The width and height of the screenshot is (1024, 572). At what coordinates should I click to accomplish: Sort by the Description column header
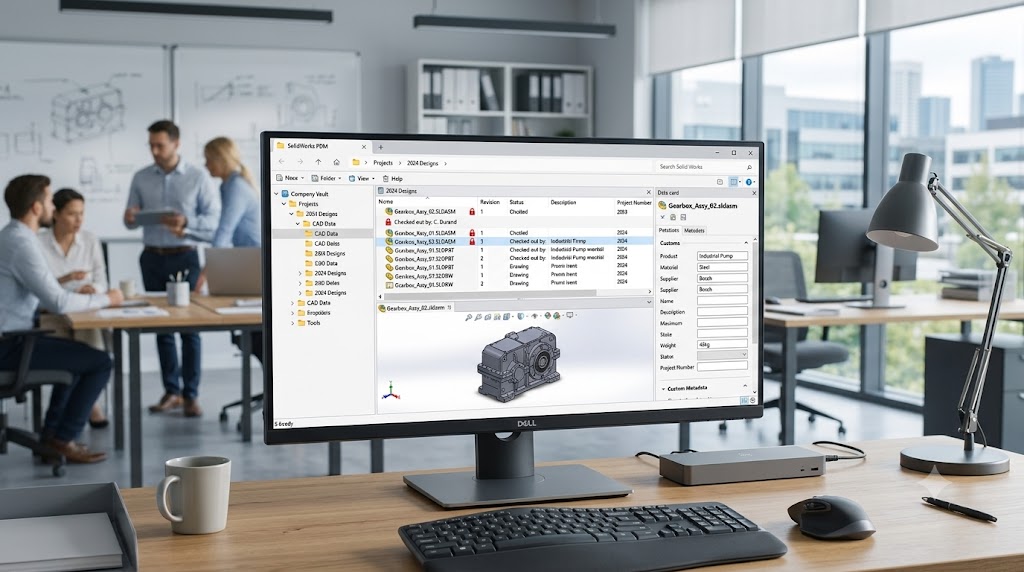pos(563,202)
